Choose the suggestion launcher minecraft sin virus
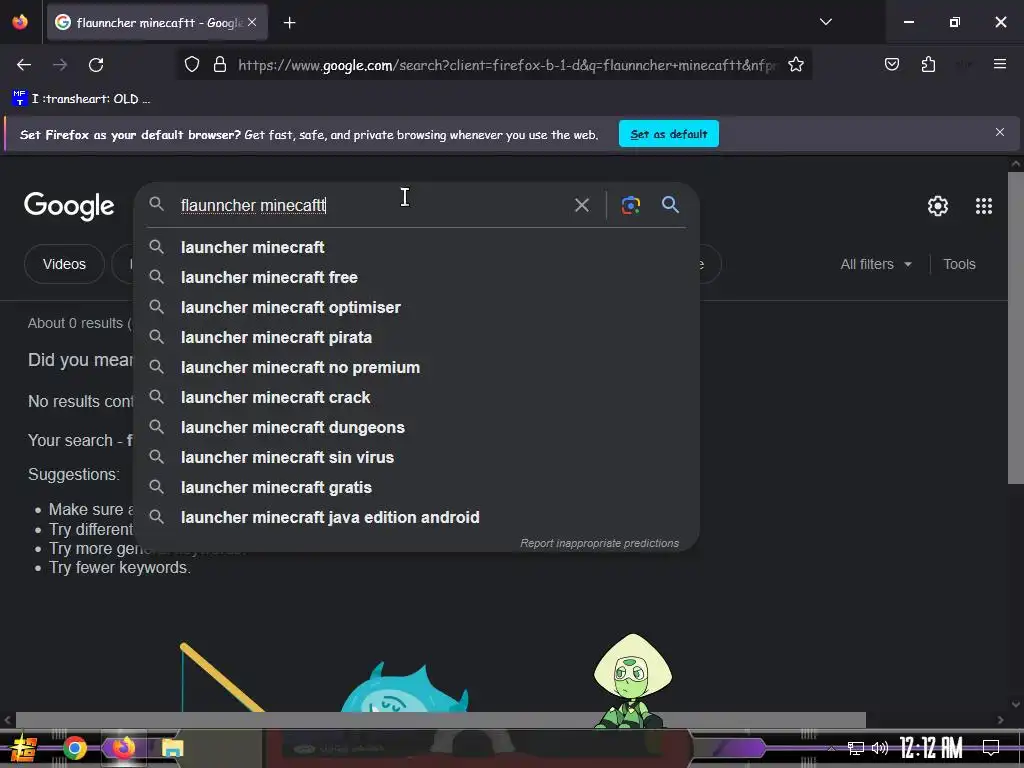This screenshot has height=768, width=1024. [417, 457]
